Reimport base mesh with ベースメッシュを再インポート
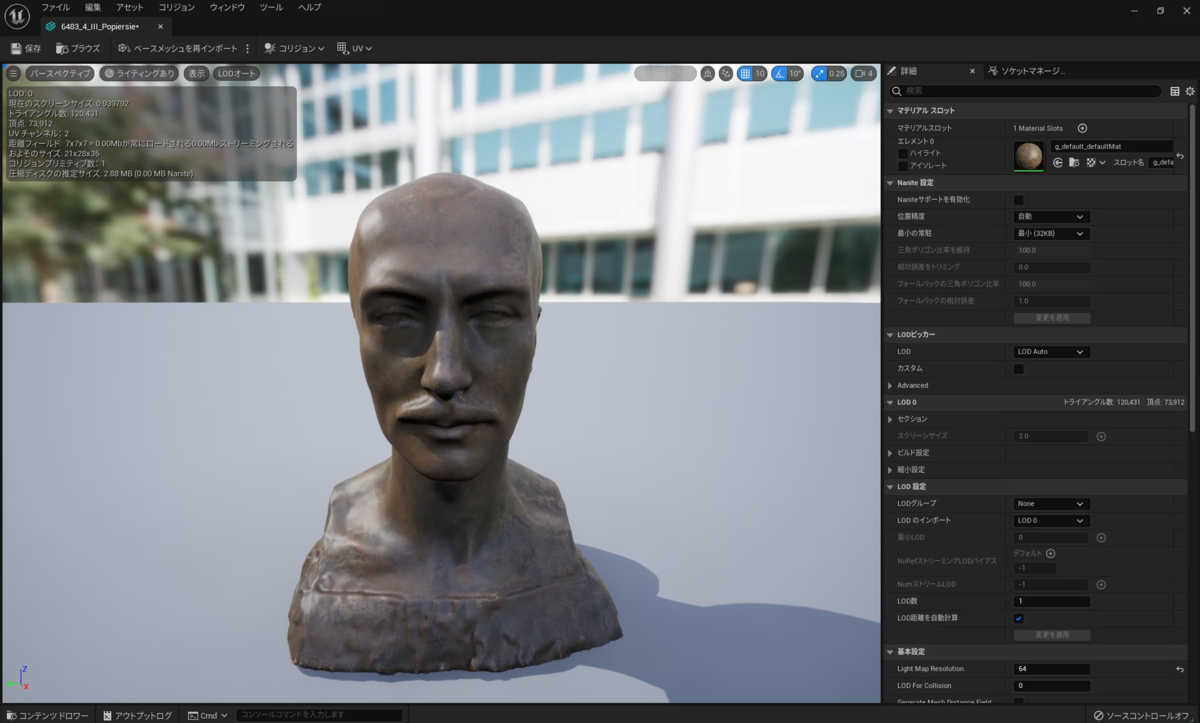 click(178, 48)
